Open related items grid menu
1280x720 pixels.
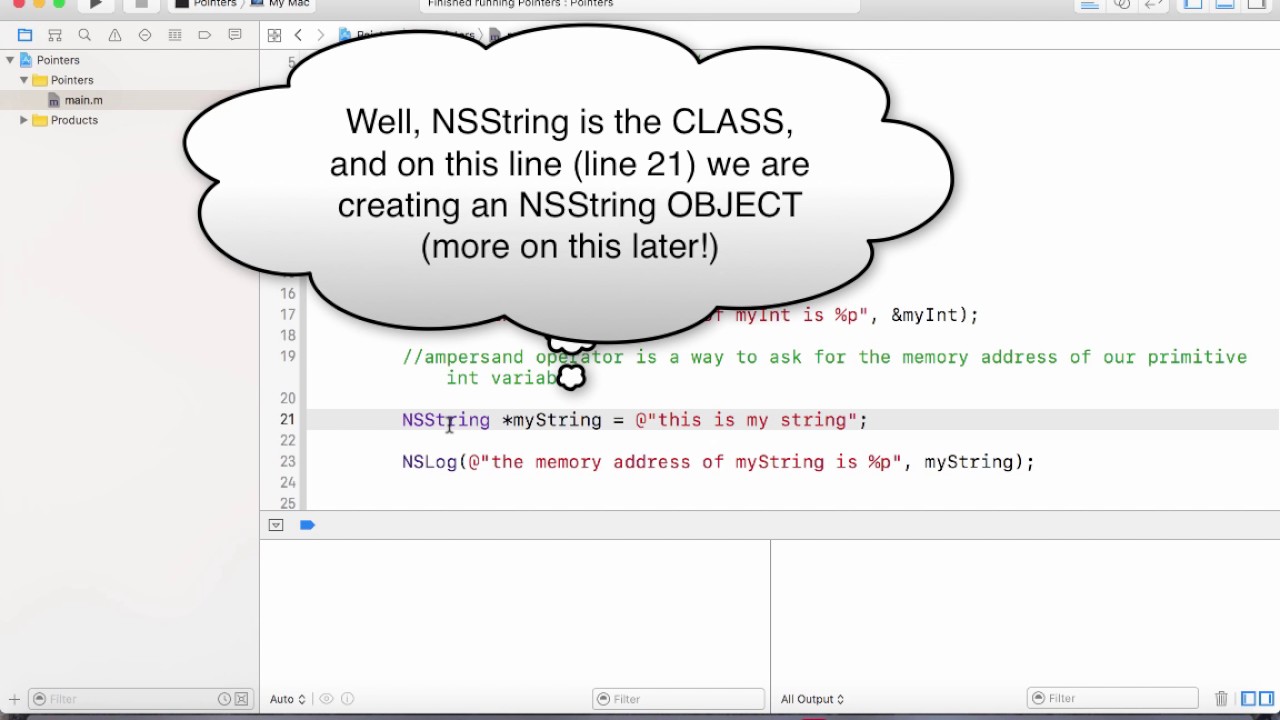274,35
